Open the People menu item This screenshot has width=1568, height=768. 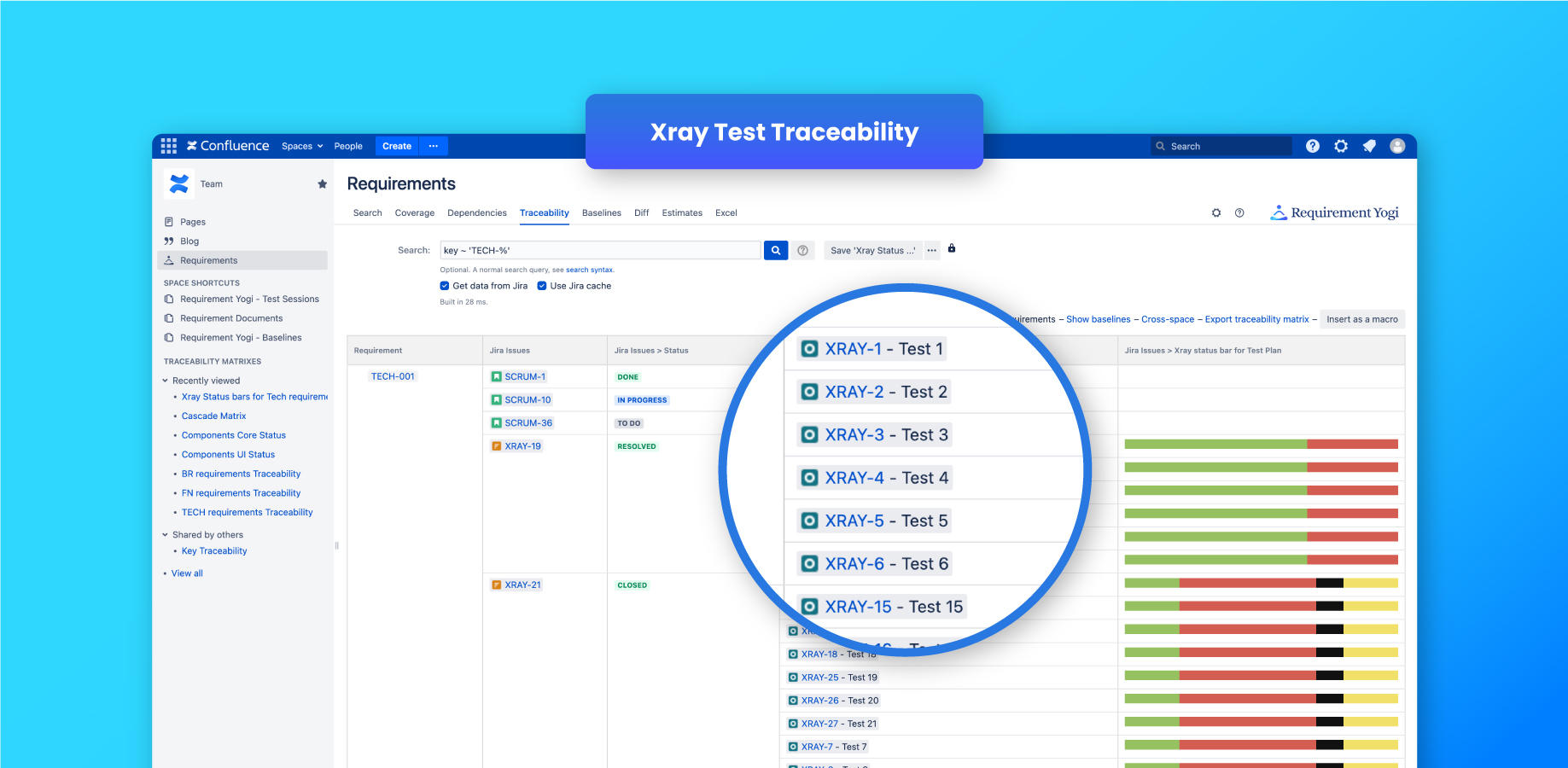[x=348, y=146]
